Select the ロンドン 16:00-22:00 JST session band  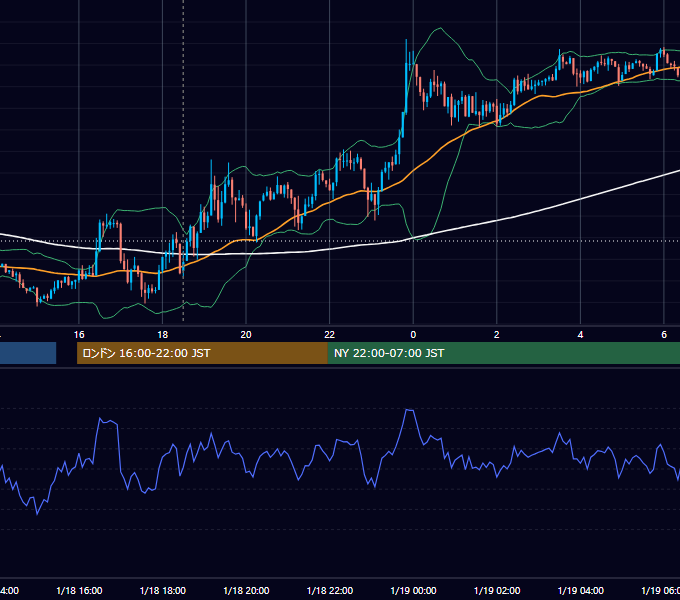[x=202, y=353]
